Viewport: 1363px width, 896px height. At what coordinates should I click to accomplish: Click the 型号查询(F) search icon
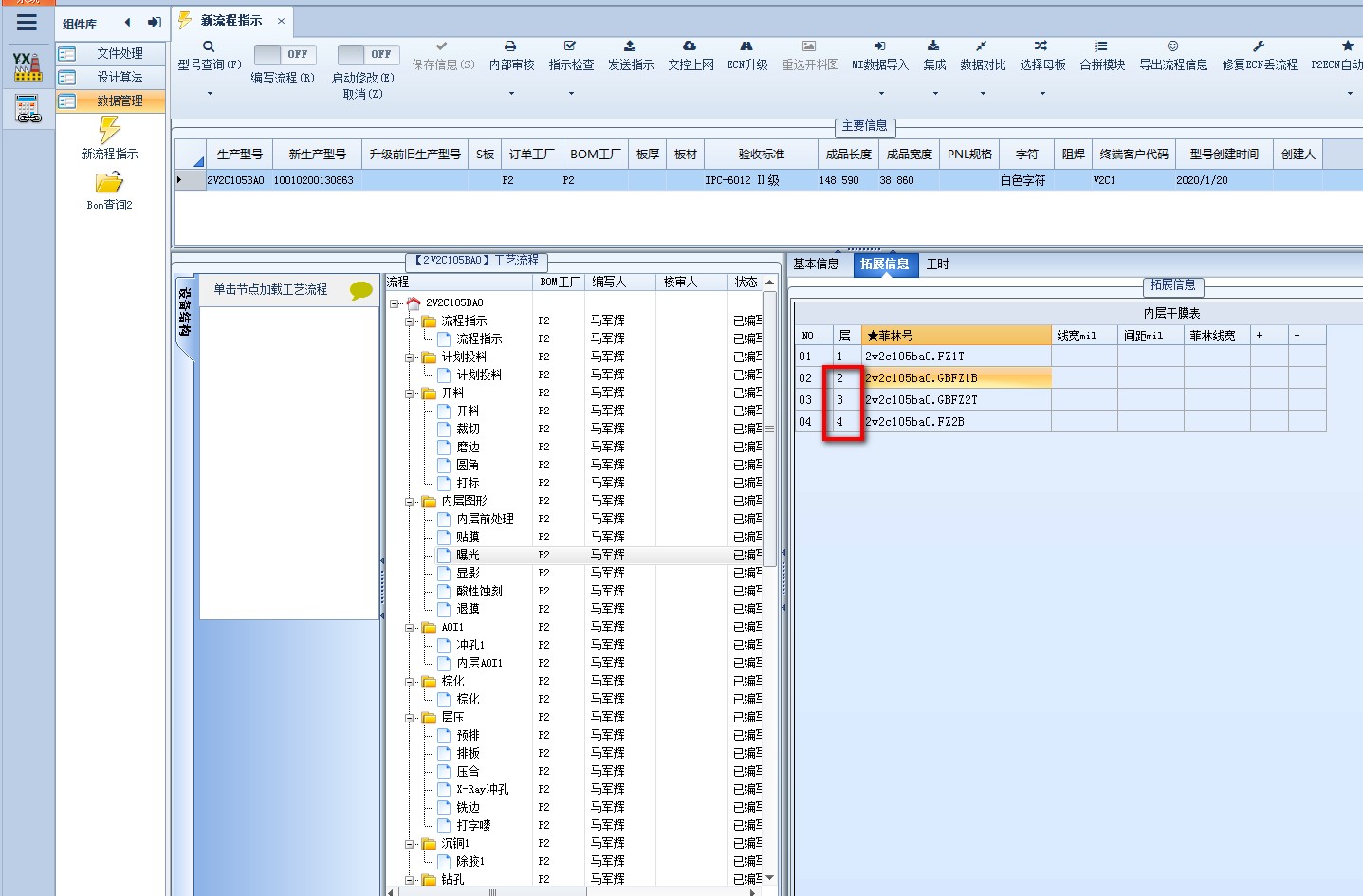(x=209, y=46)
